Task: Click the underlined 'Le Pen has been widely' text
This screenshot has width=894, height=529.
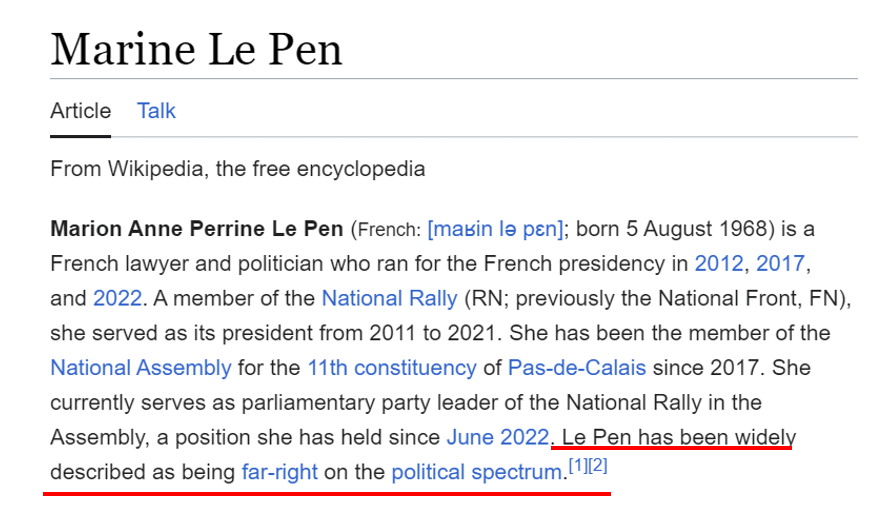Action: pyautogui.click(x=679, y=437)
